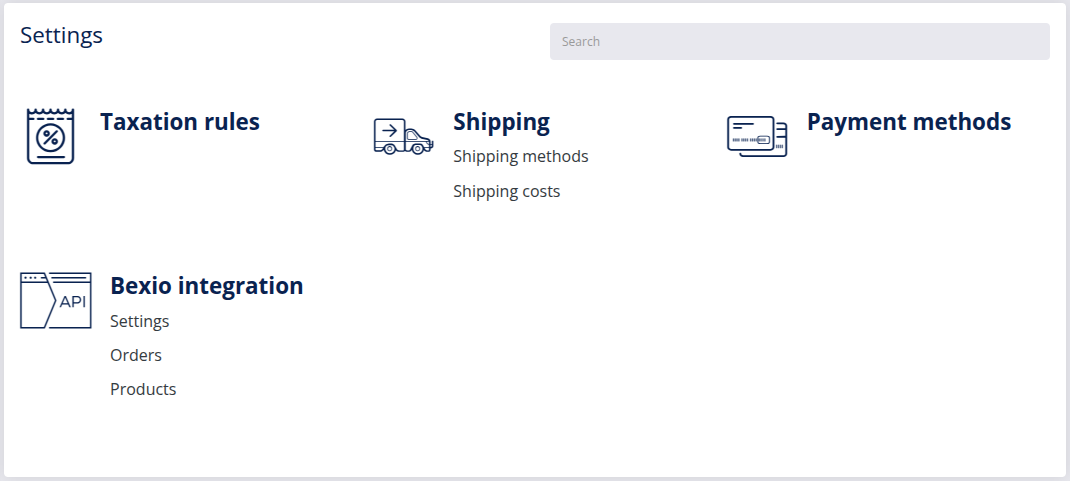The width and height of the screenshot is (1070, 481).
Task: Open Shipping methods under Shipping
Action: pos(521,156)
